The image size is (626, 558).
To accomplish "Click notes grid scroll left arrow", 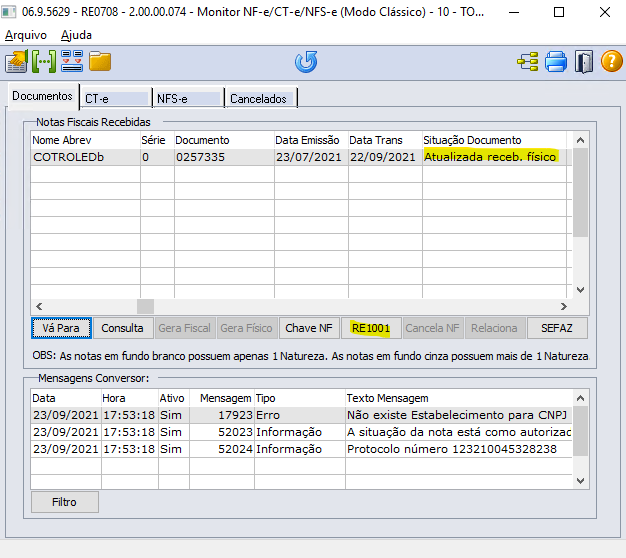I will tap(39, 307).
